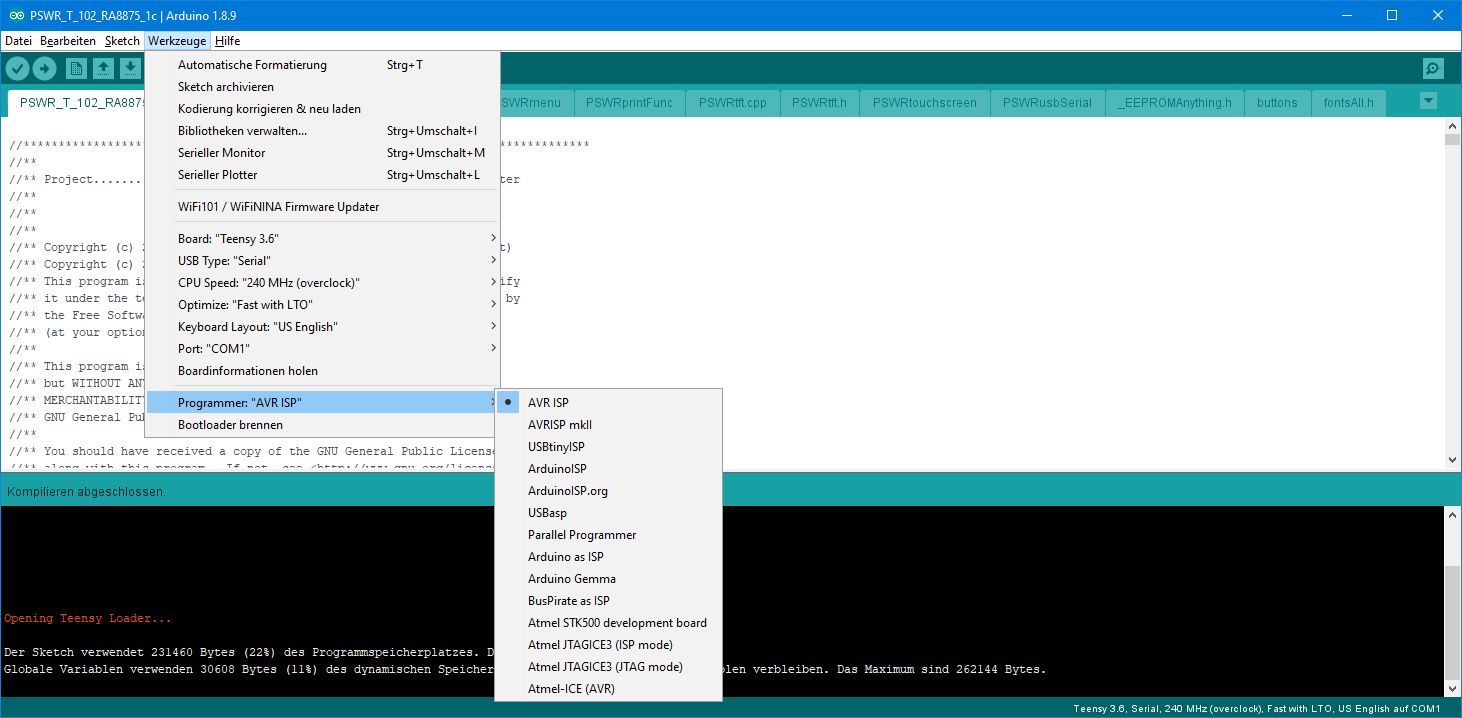This screenshot has width=1462, height=718.
Task: Choose Atmel JTAGICE3 (JTAG mode)
Action: (x=608, y=667)
